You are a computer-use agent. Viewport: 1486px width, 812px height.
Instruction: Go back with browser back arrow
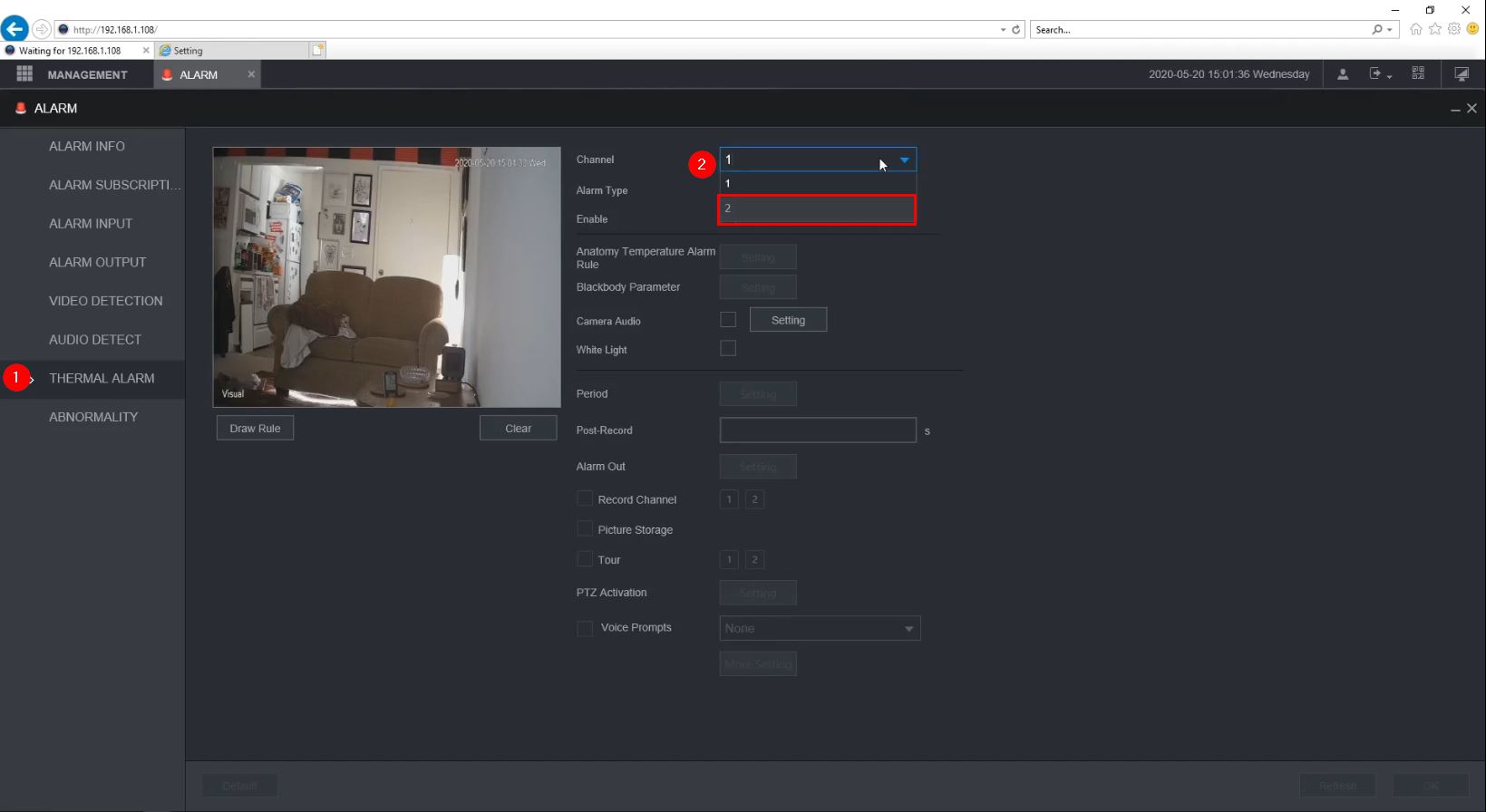pyautogui.click(x=15, y=29)
